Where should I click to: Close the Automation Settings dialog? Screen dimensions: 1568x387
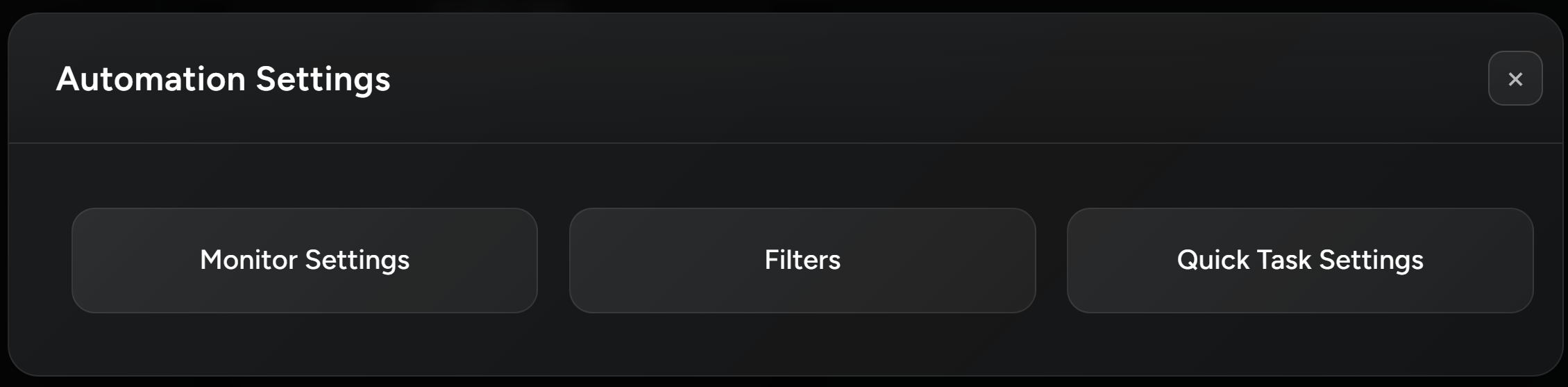(x=1515, y=79)
